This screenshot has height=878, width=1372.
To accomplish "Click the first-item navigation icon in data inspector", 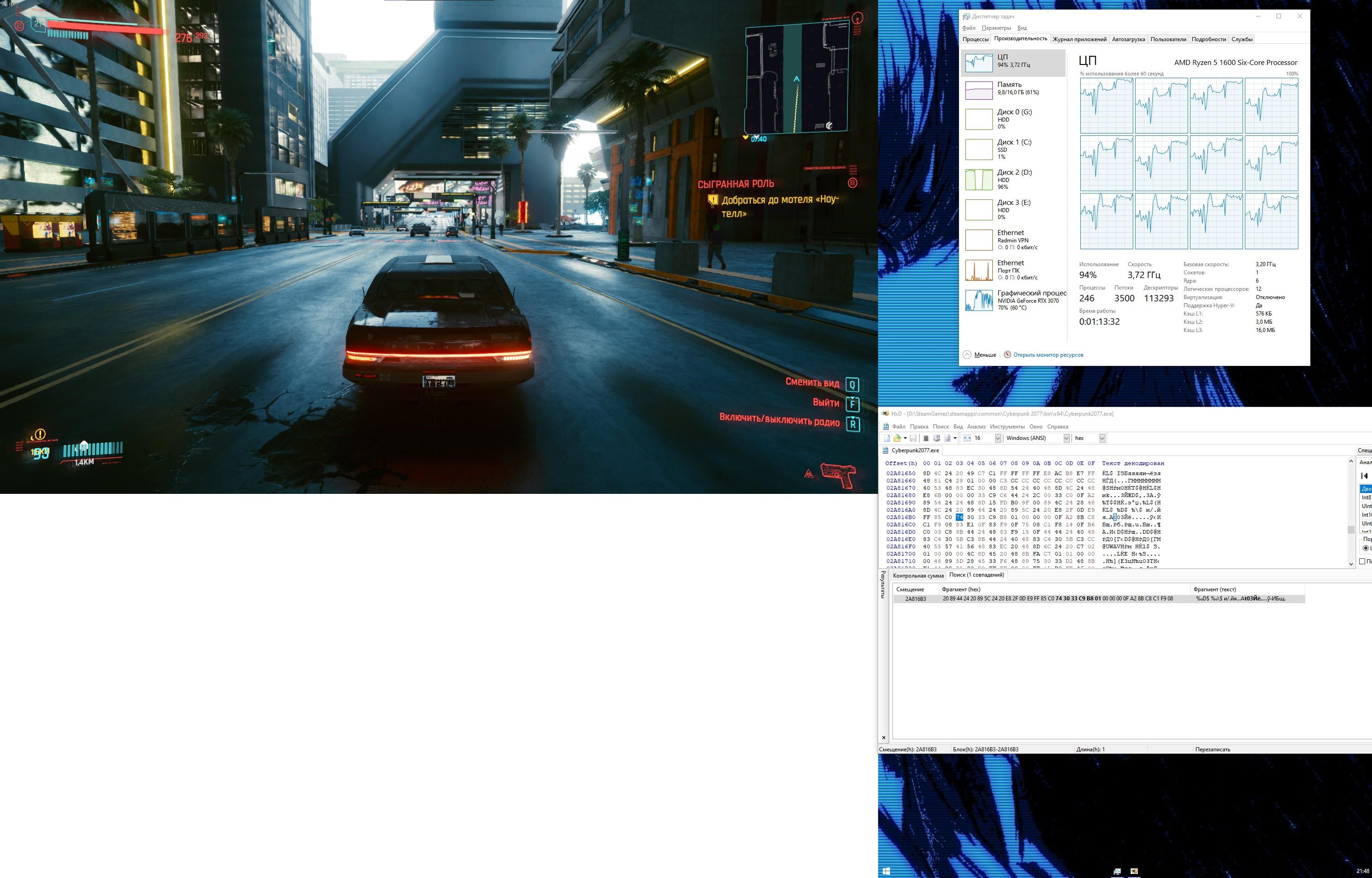I will pyautogui.click(x=1364, y=476).
